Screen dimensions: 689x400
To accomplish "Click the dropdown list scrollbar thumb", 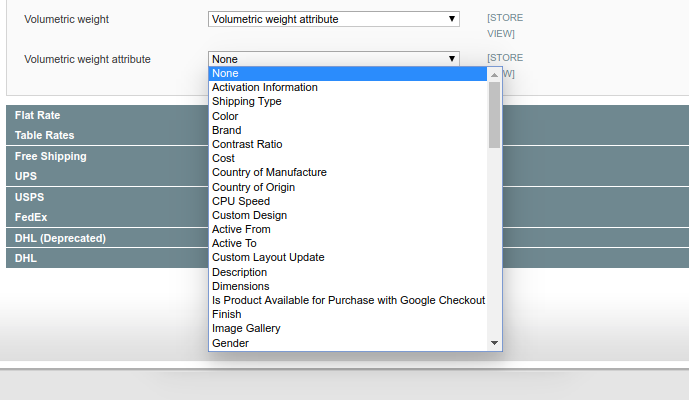I will (494, 113).
